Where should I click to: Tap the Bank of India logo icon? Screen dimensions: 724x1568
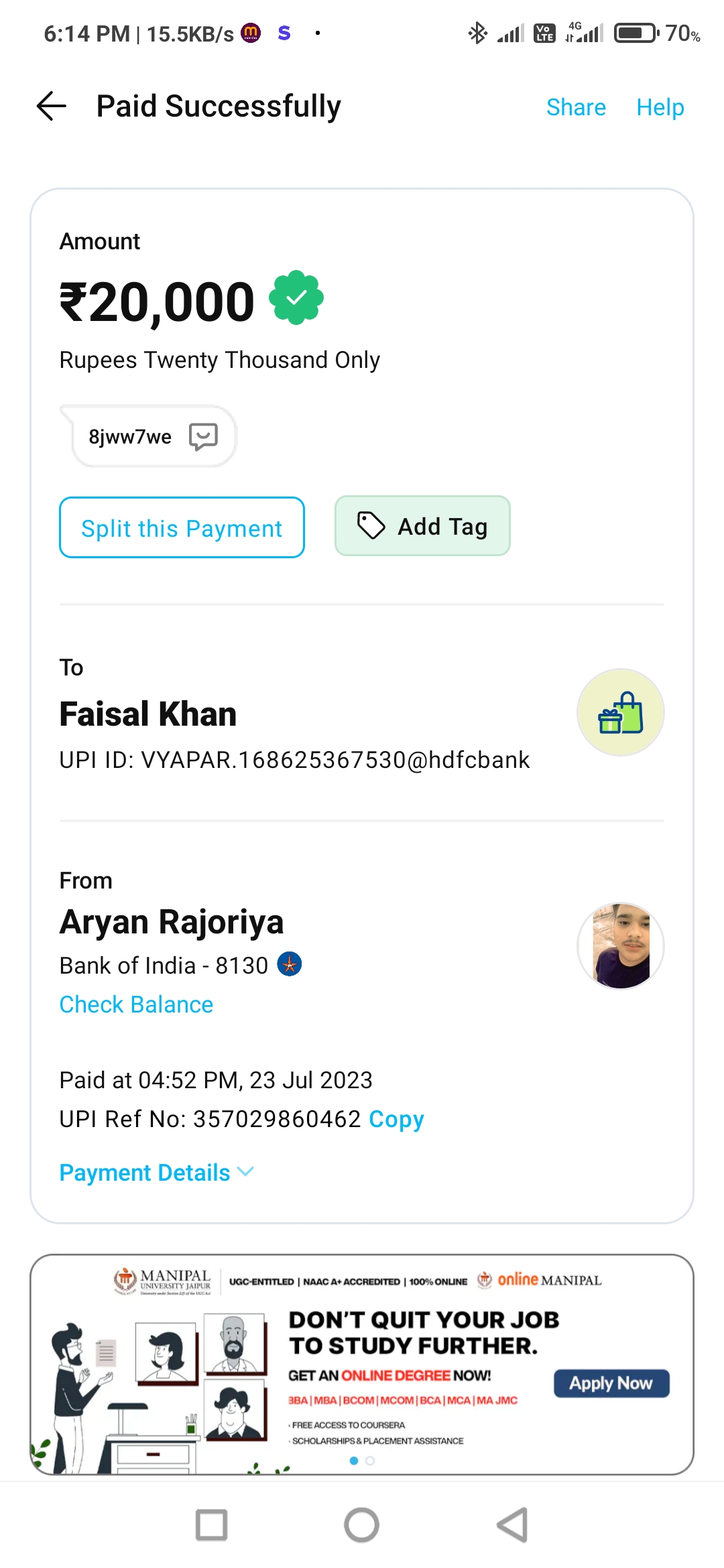(290, 964)
